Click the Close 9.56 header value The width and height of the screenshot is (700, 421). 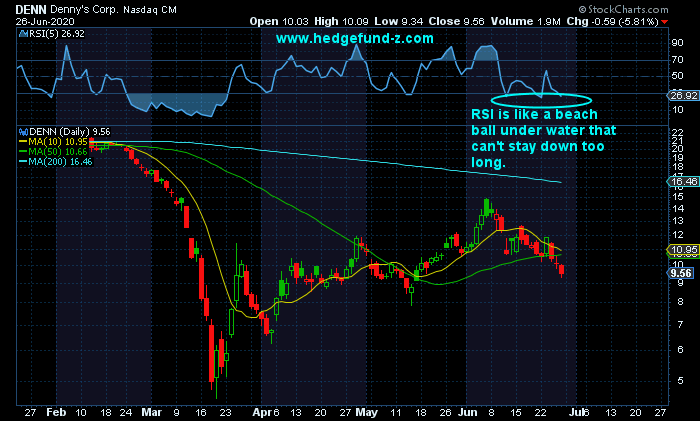pos(456,21)
